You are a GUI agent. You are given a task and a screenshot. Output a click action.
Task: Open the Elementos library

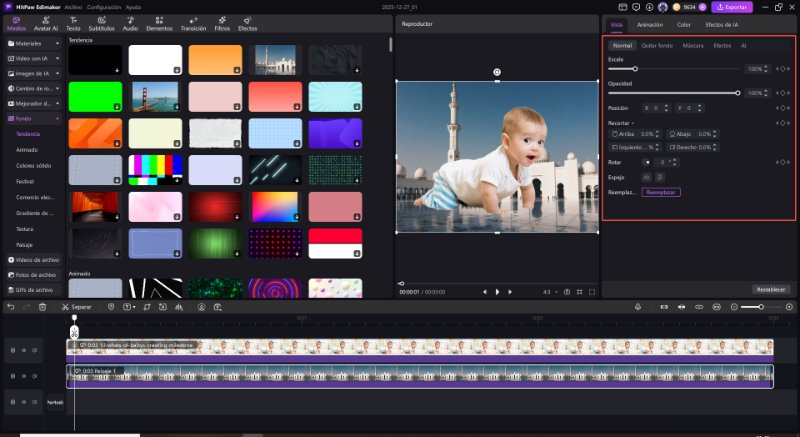pyautogui.click(x=159, y=24)
